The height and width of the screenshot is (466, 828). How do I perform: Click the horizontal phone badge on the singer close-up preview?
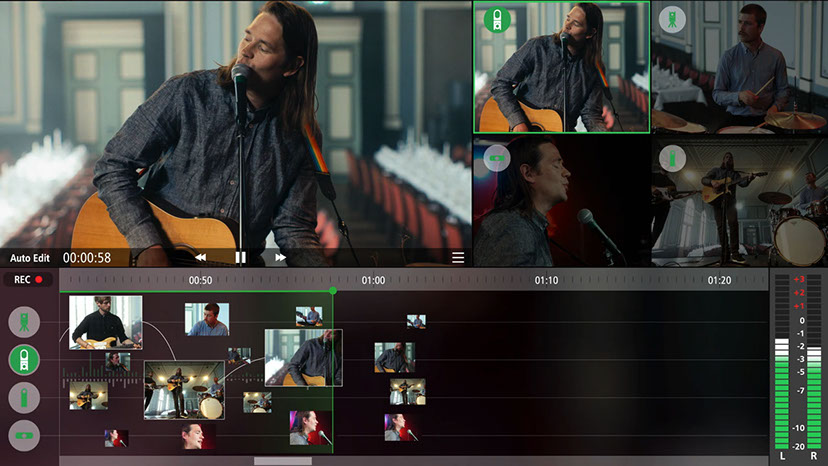tap(496, 157)
